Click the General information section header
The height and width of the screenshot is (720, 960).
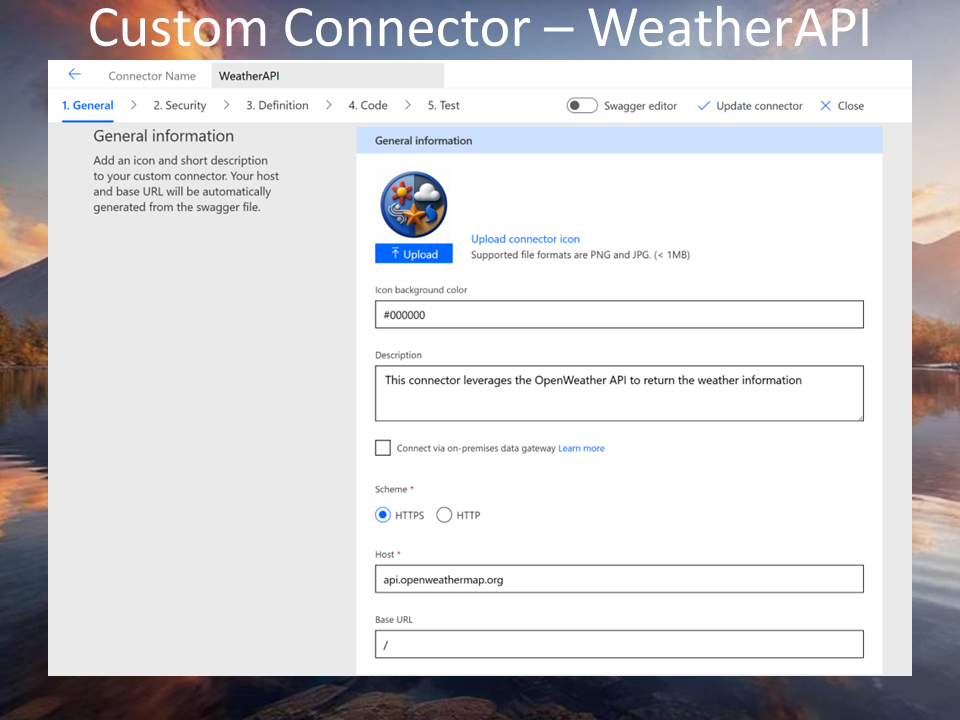(619, 140)
